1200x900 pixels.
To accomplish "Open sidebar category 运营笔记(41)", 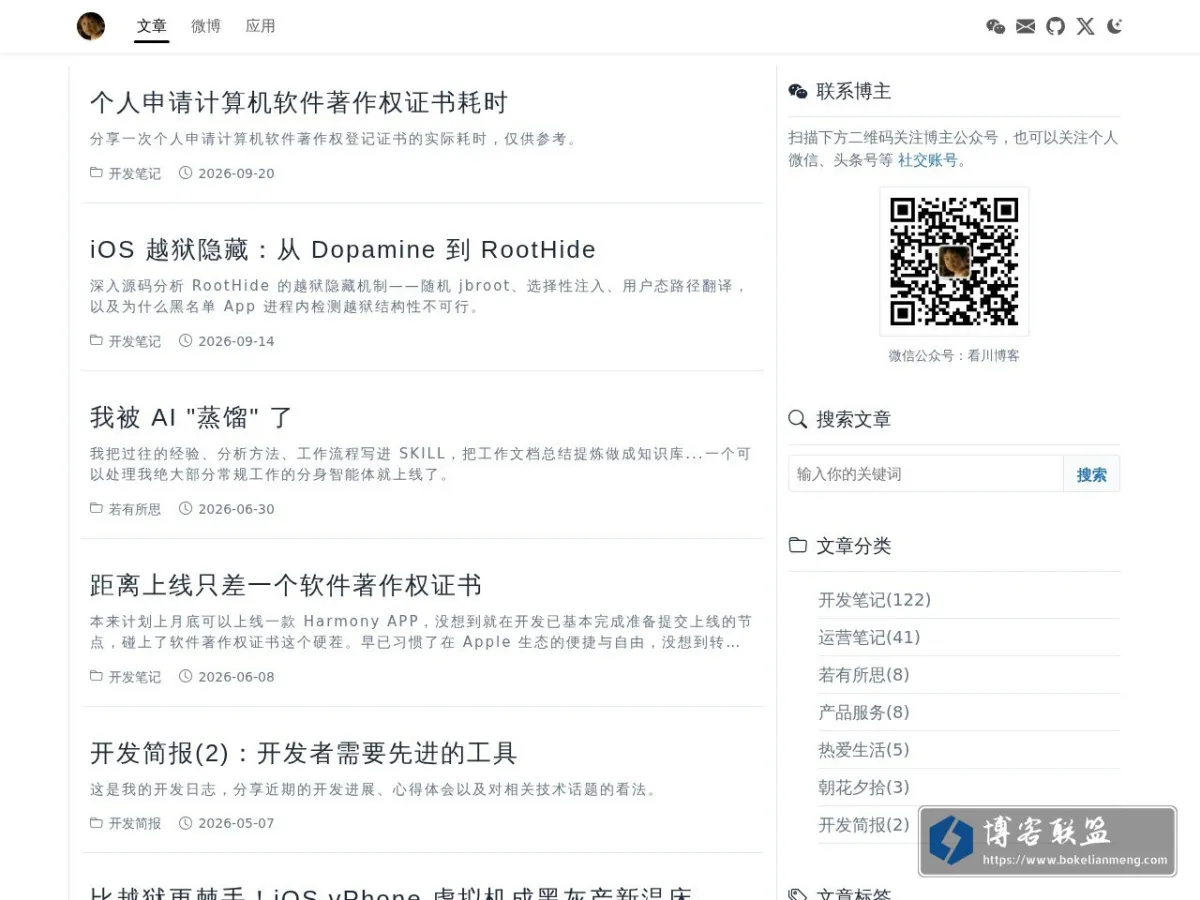I will (869, 637).
